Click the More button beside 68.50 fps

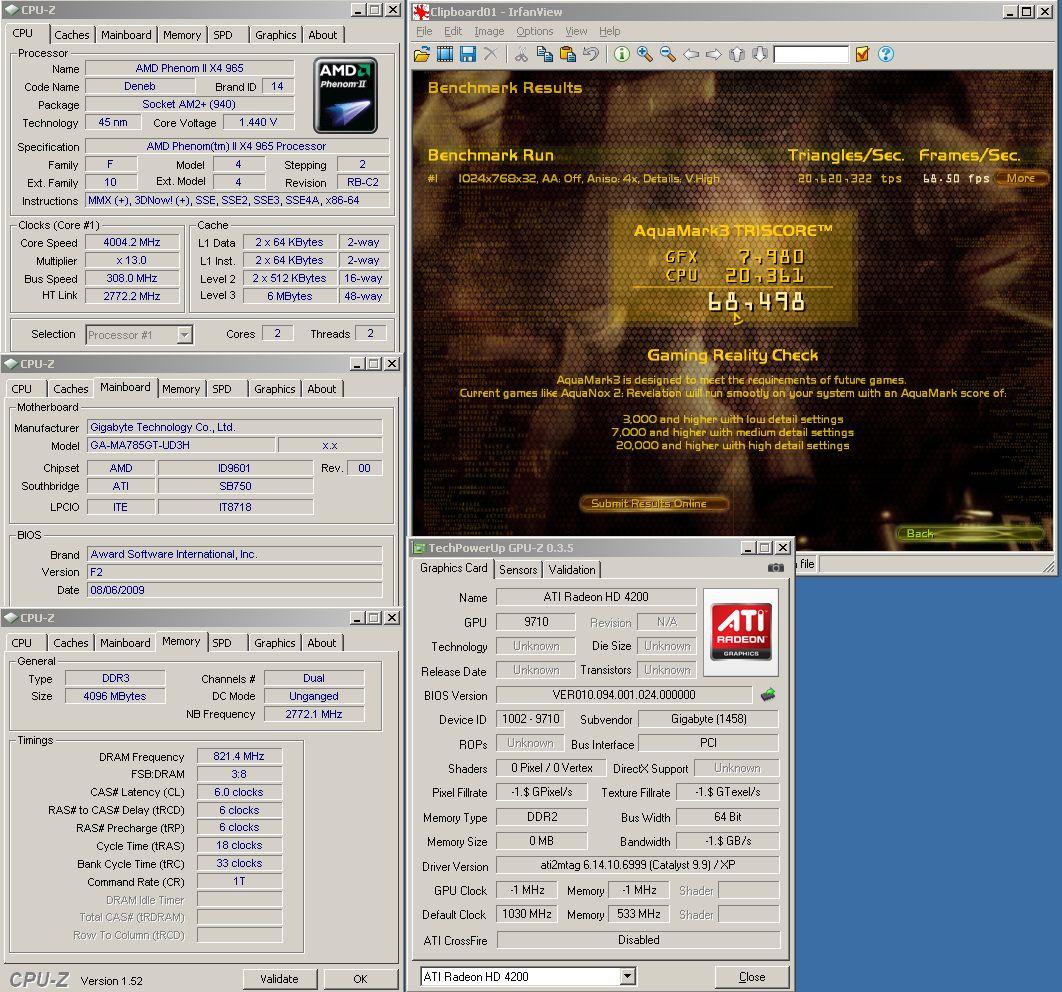[1021, 178]
